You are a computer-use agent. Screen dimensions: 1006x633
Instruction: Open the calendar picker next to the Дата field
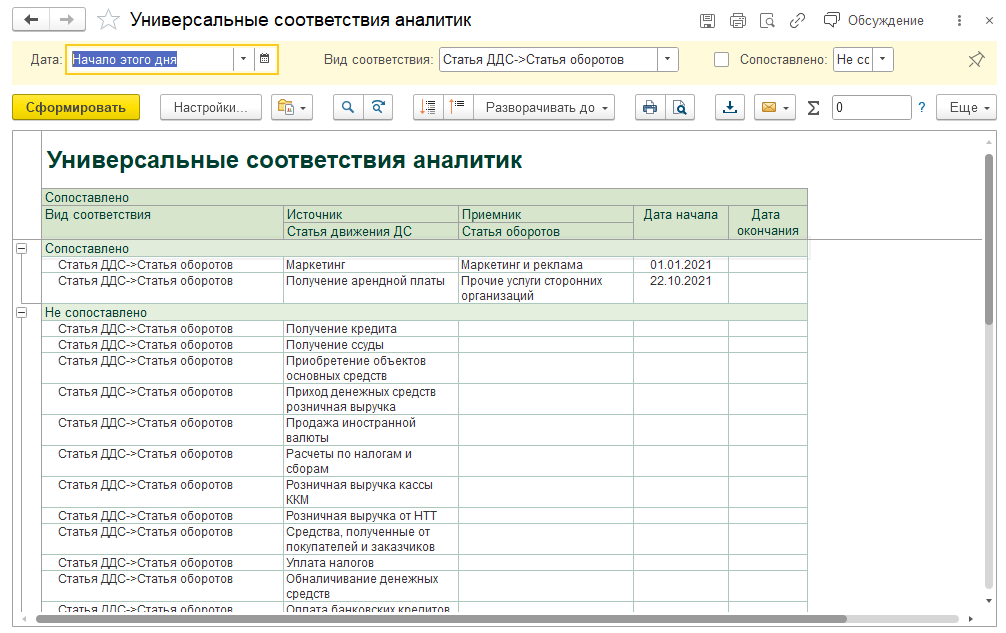click(265, 59)
